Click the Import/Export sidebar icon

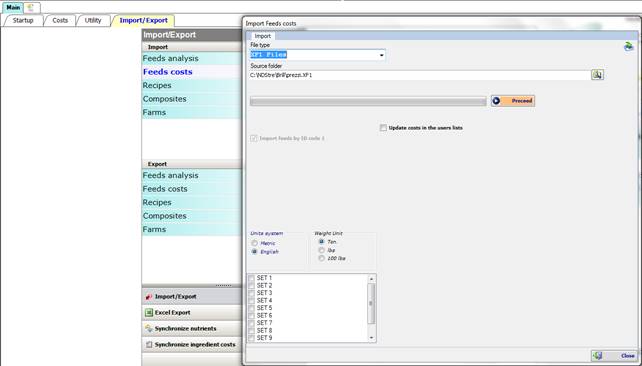coord(149,296)
